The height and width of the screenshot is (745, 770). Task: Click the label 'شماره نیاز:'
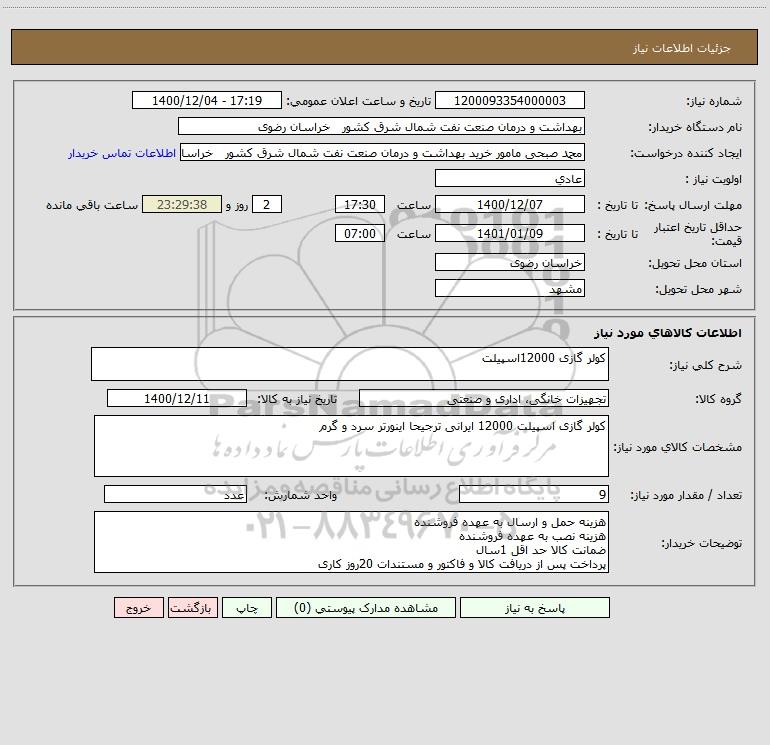pos(714,102)
